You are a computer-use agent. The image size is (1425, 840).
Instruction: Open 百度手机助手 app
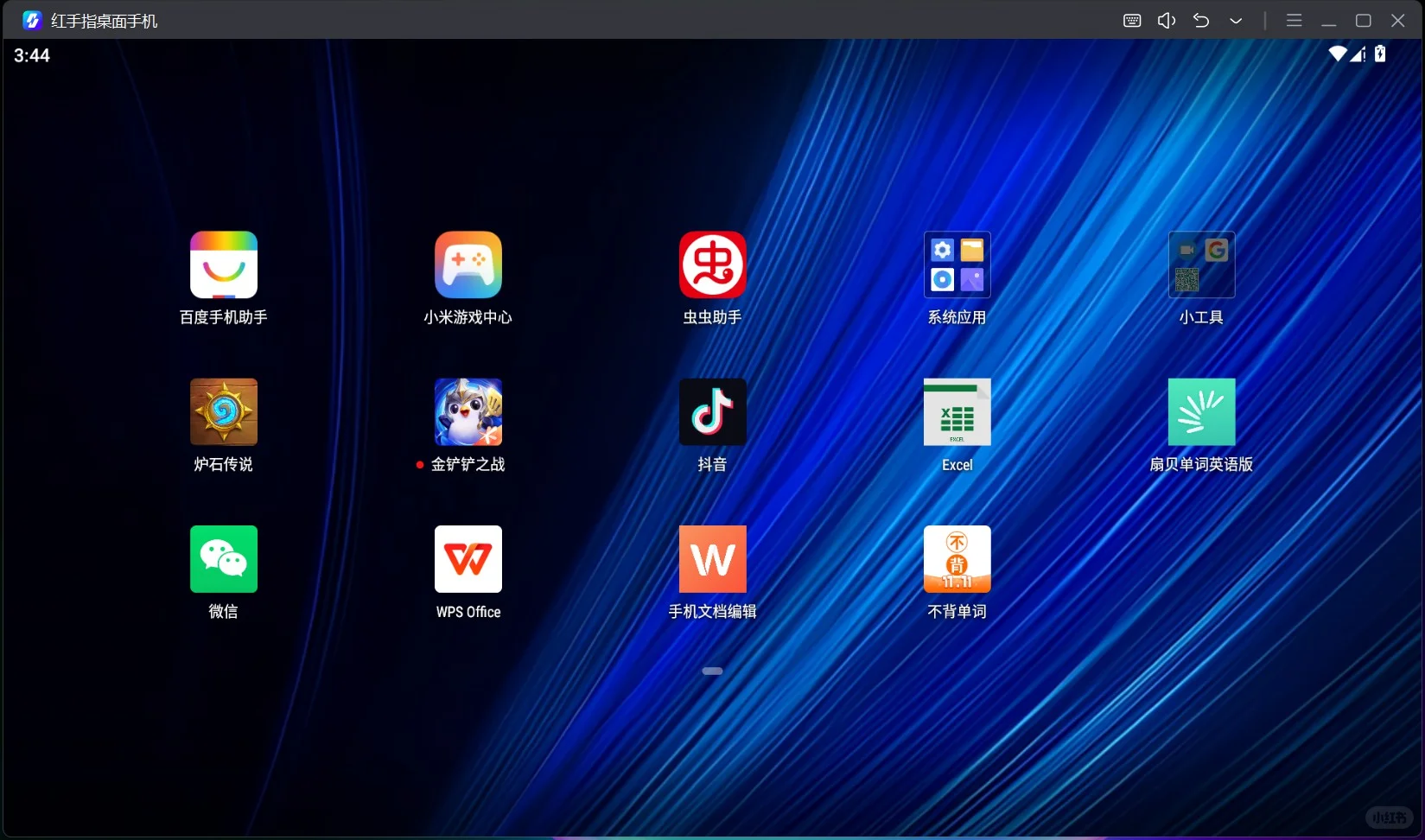coord(224,264)
